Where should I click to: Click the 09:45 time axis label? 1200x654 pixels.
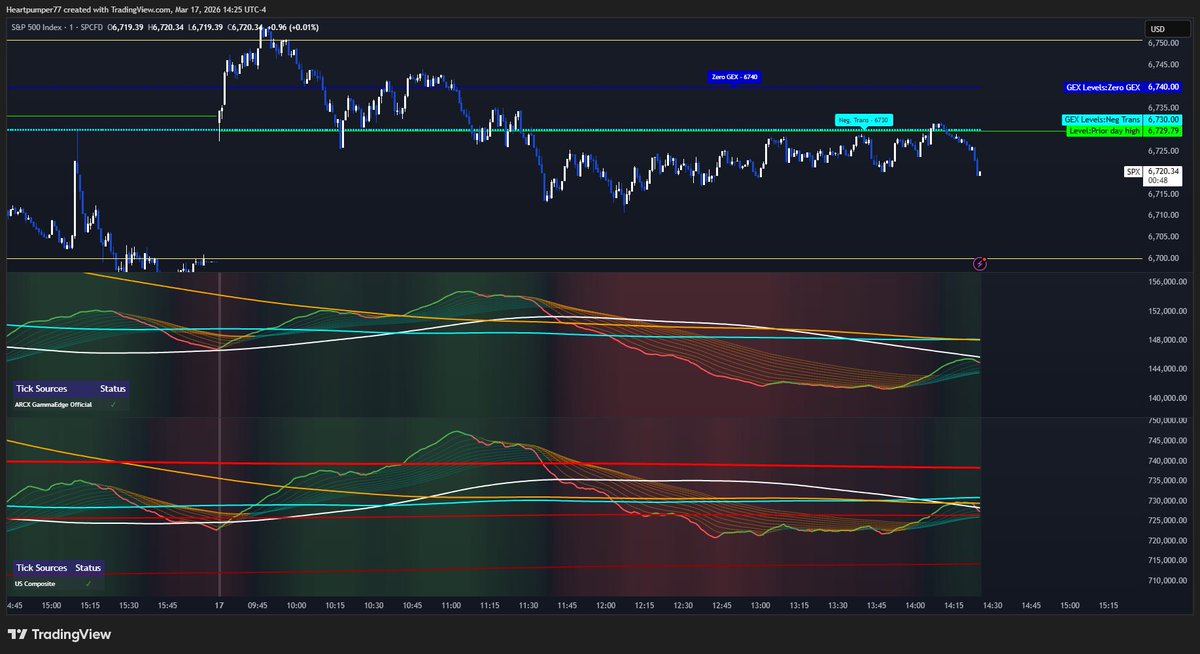coord(257,605)
